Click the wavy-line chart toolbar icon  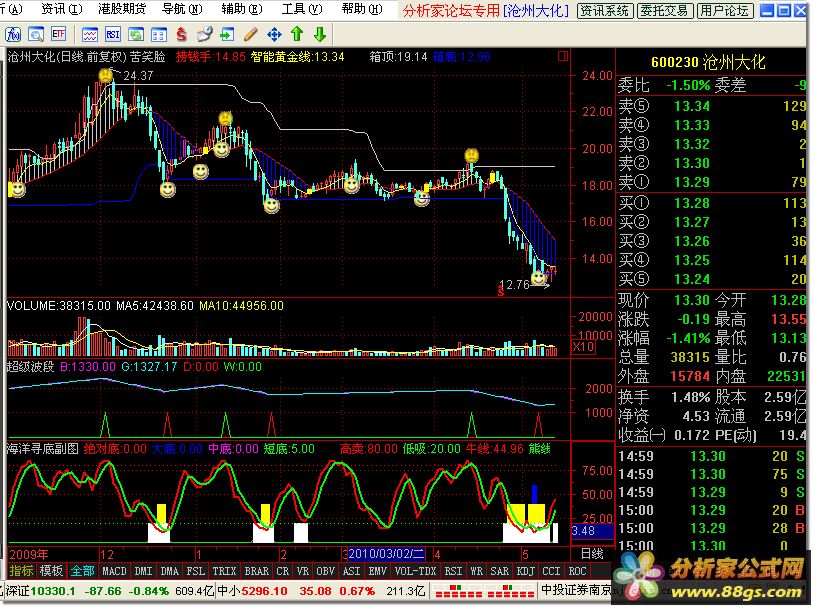point(90,35)
